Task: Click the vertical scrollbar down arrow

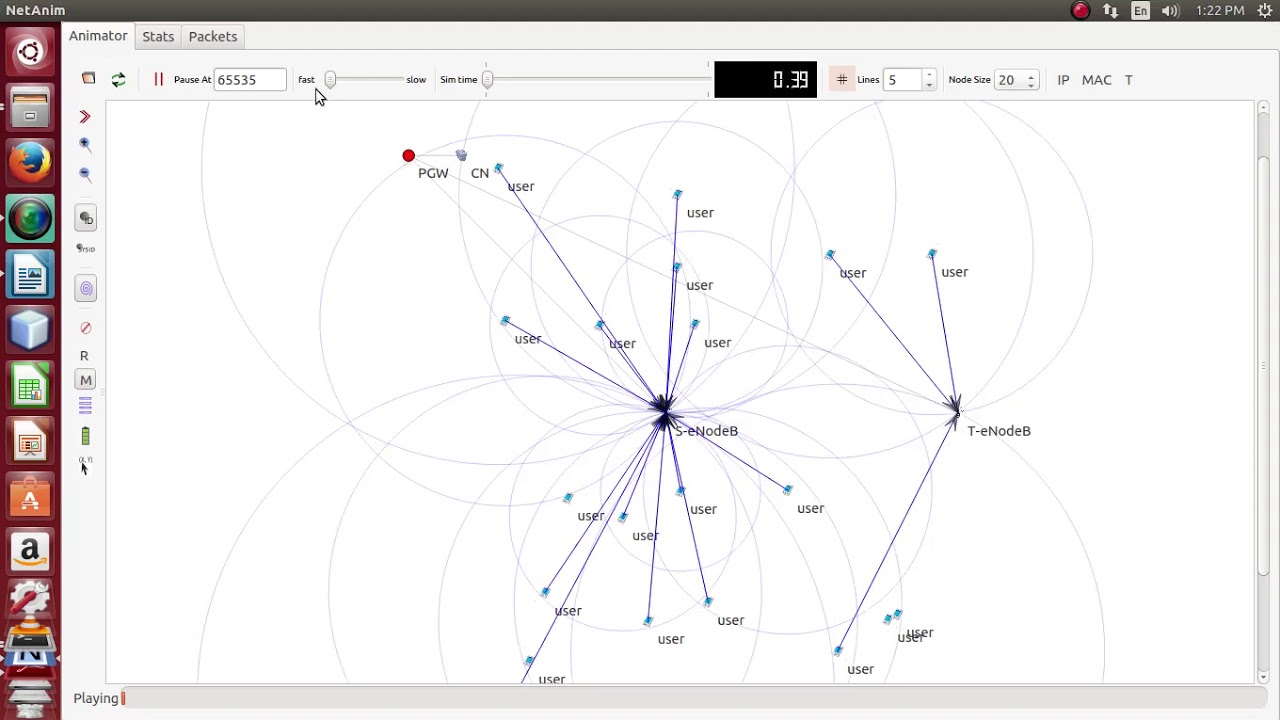Action: point(1263,677)
